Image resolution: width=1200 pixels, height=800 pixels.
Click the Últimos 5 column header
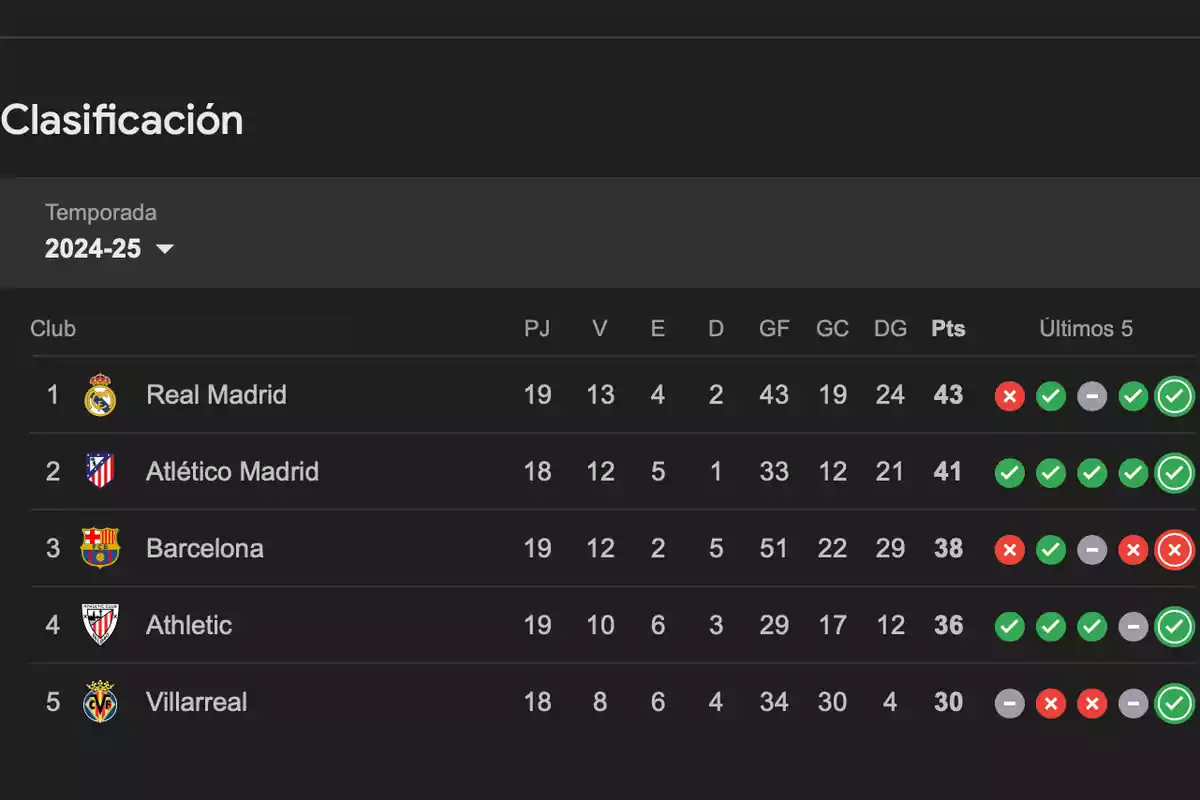pos(1086,329)
